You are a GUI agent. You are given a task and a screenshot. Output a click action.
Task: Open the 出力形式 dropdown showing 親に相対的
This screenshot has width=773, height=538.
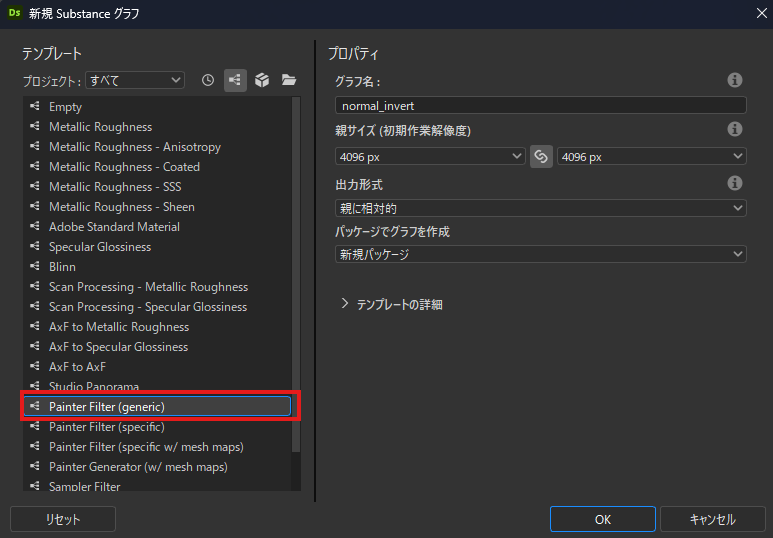click(540, 208)
